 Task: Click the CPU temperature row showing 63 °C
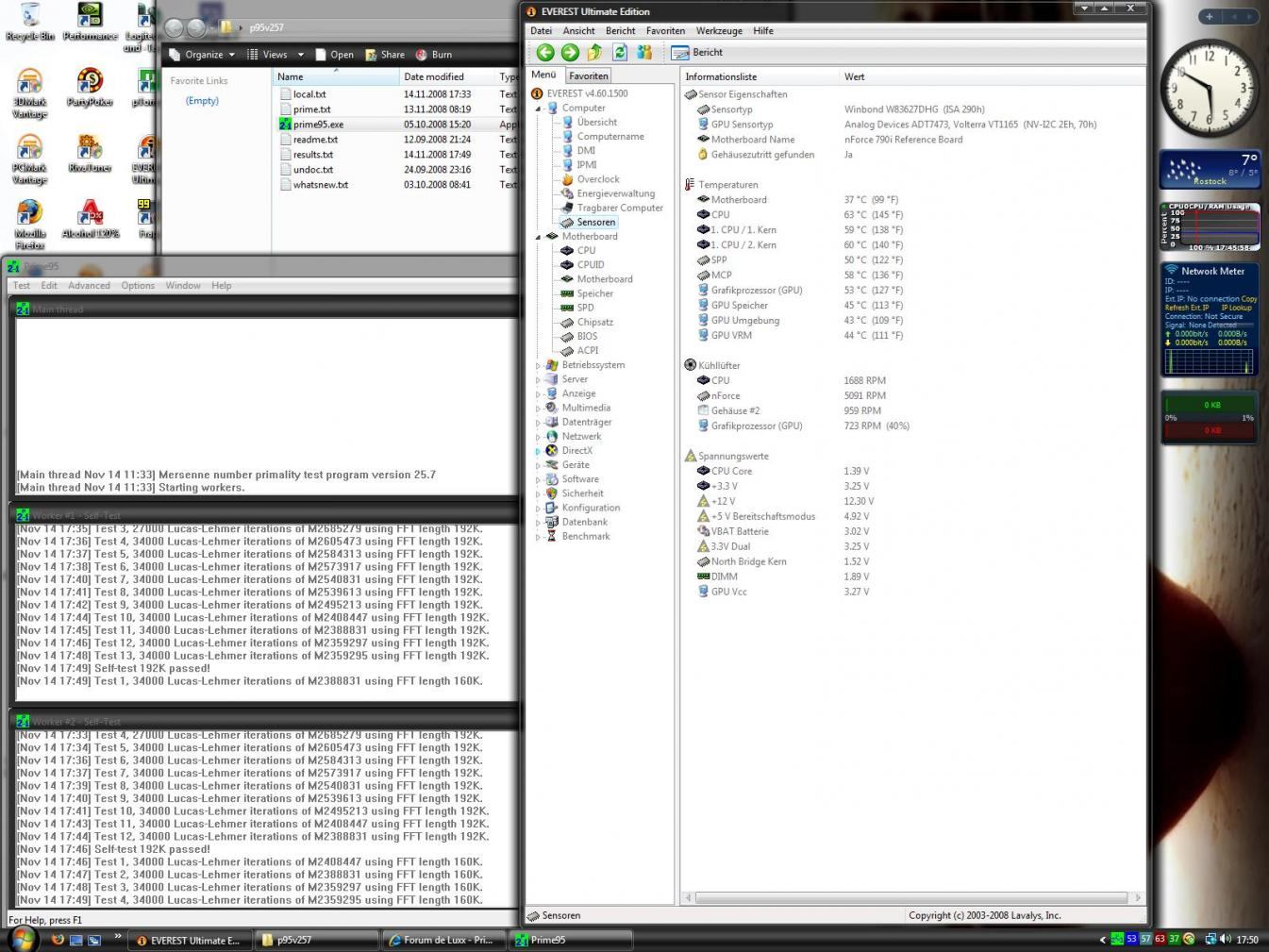pyautogui.click(x=799, y=215)
